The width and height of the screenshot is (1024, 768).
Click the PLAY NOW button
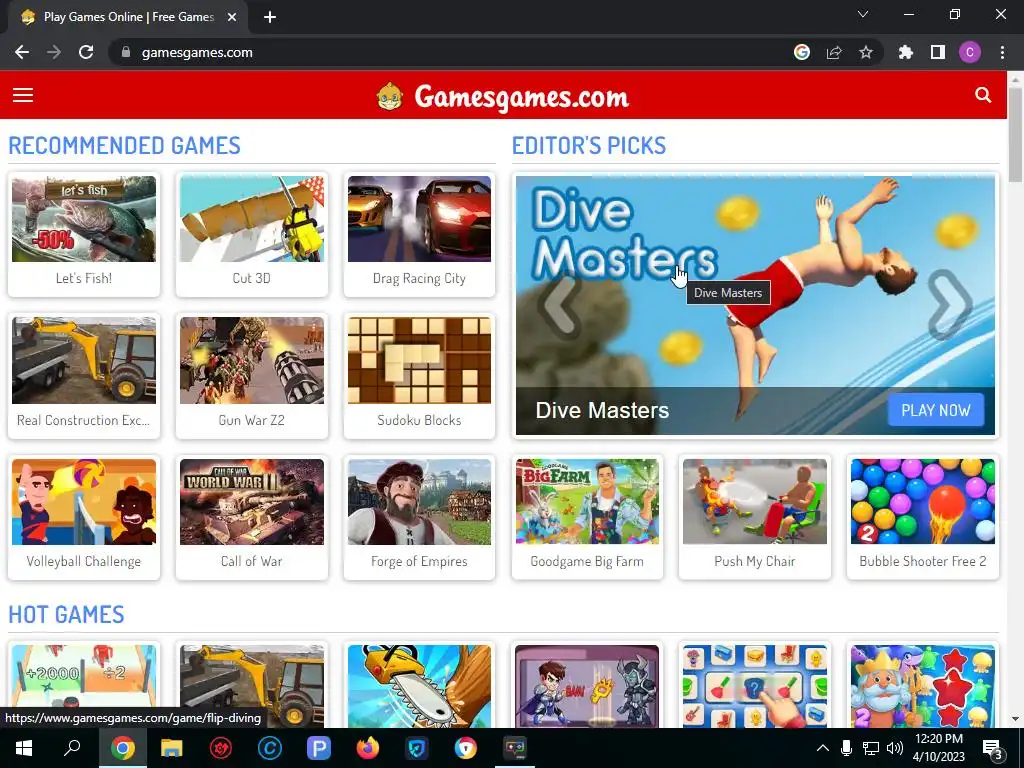[x=936, y=410]
